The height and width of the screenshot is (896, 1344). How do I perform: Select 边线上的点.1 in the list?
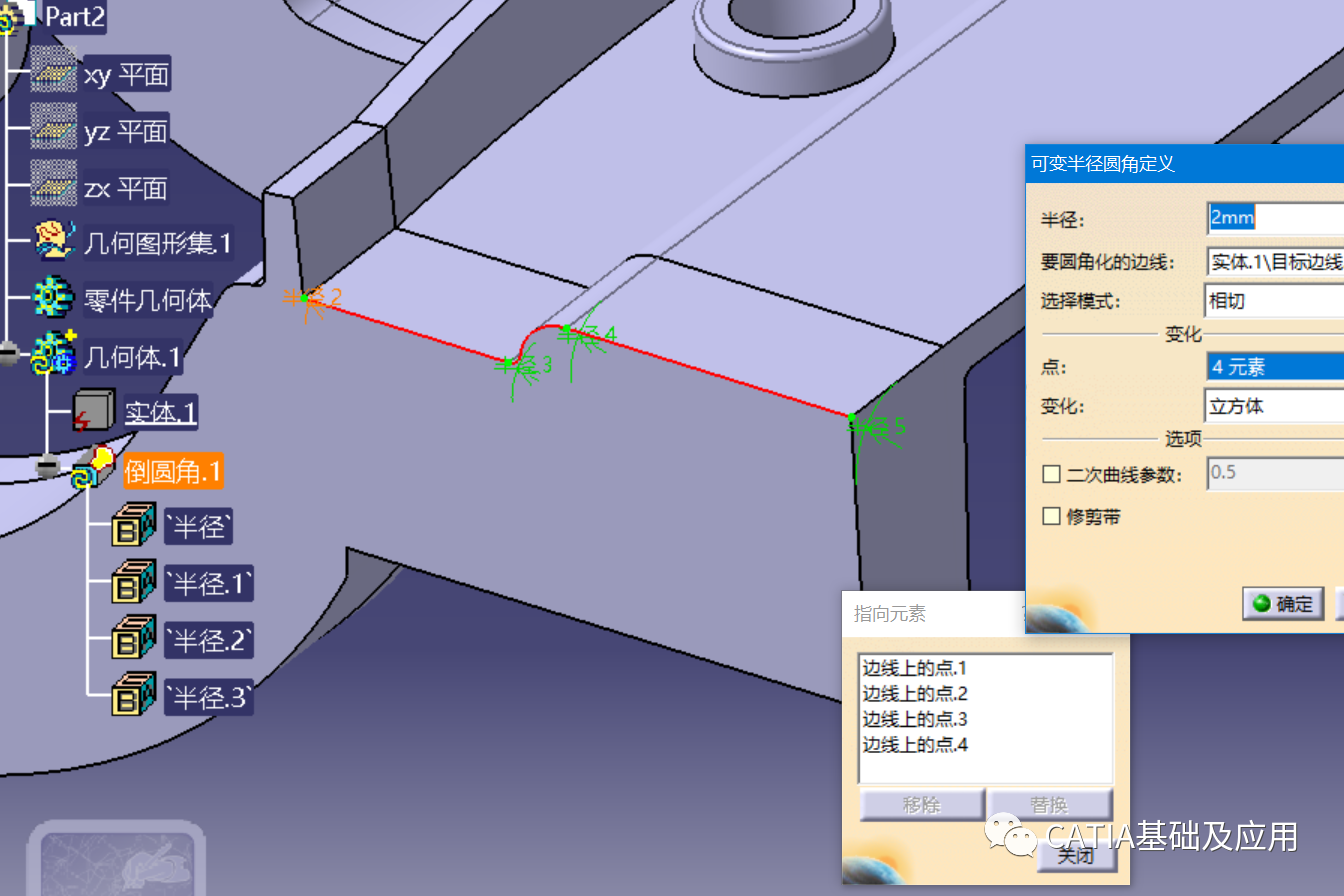[x=915, y=668]
